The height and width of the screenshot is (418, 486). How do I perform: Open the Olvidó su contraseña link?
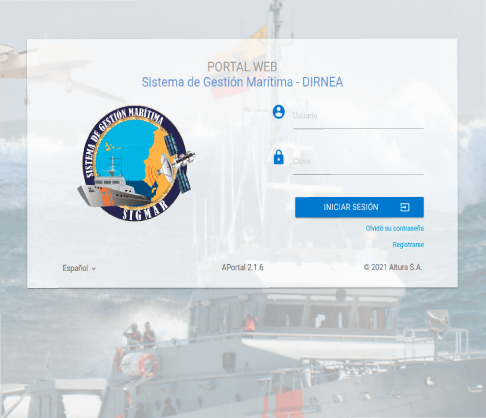[395, 228]
